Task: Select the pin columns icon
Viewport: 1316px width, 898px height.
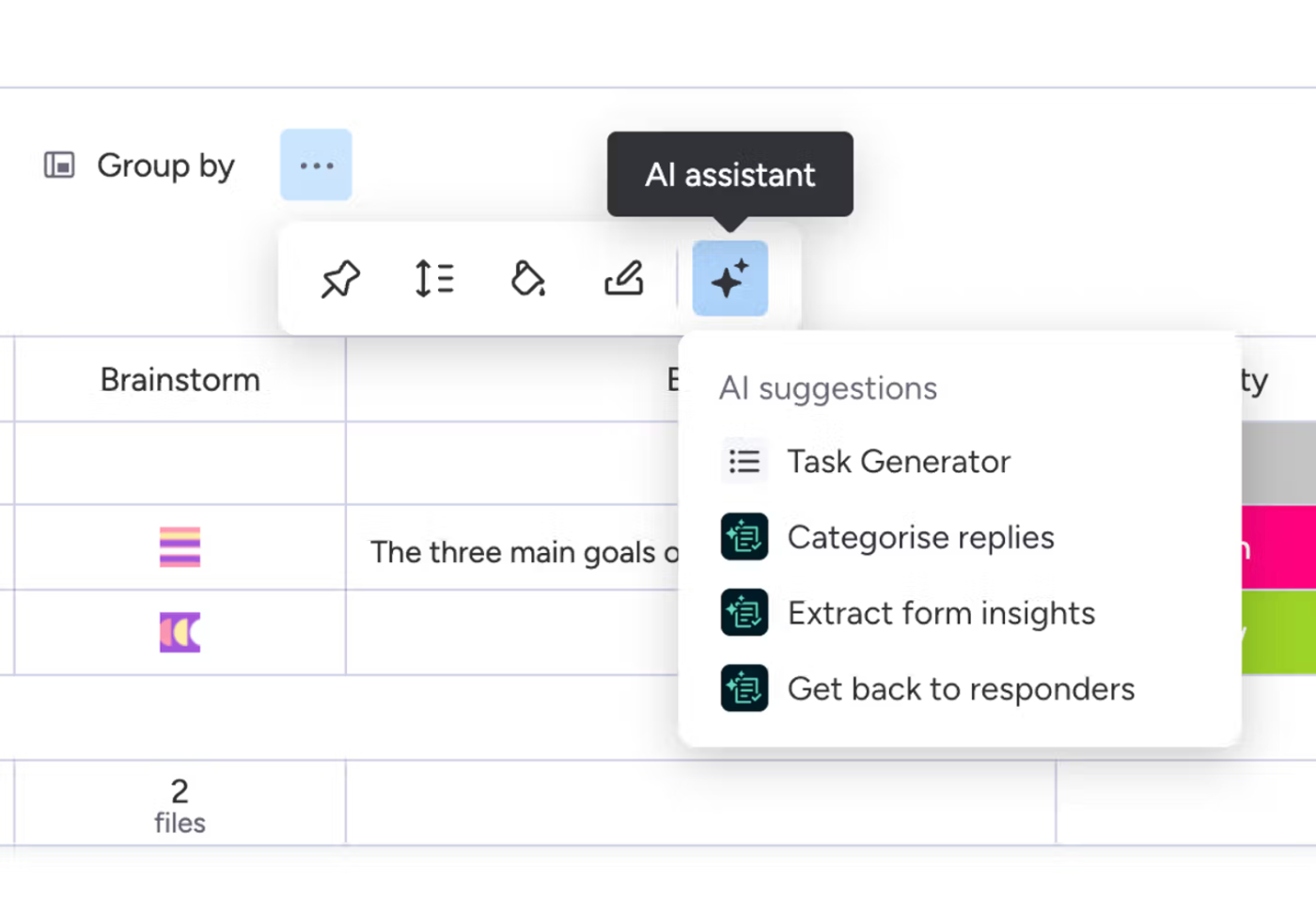Action: [340, 279]
